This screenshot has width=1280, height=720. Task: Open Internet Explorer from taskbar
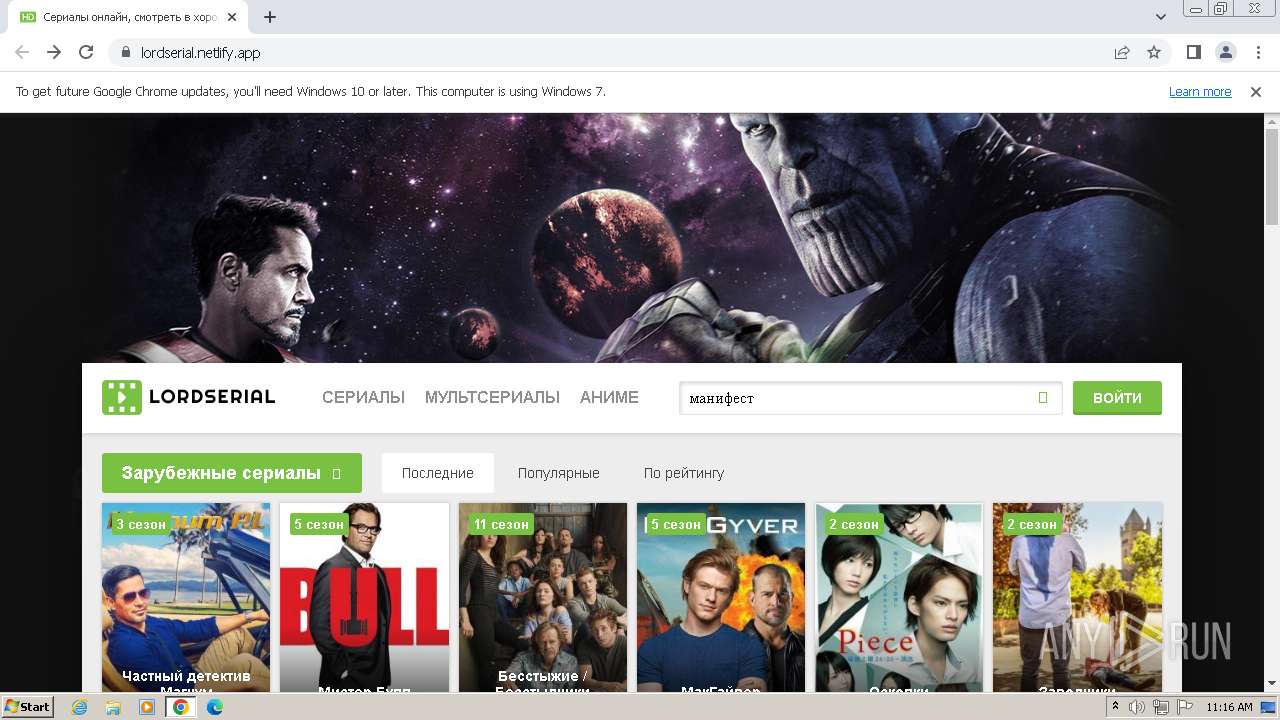pyautogui.click(x=80, y=707)
